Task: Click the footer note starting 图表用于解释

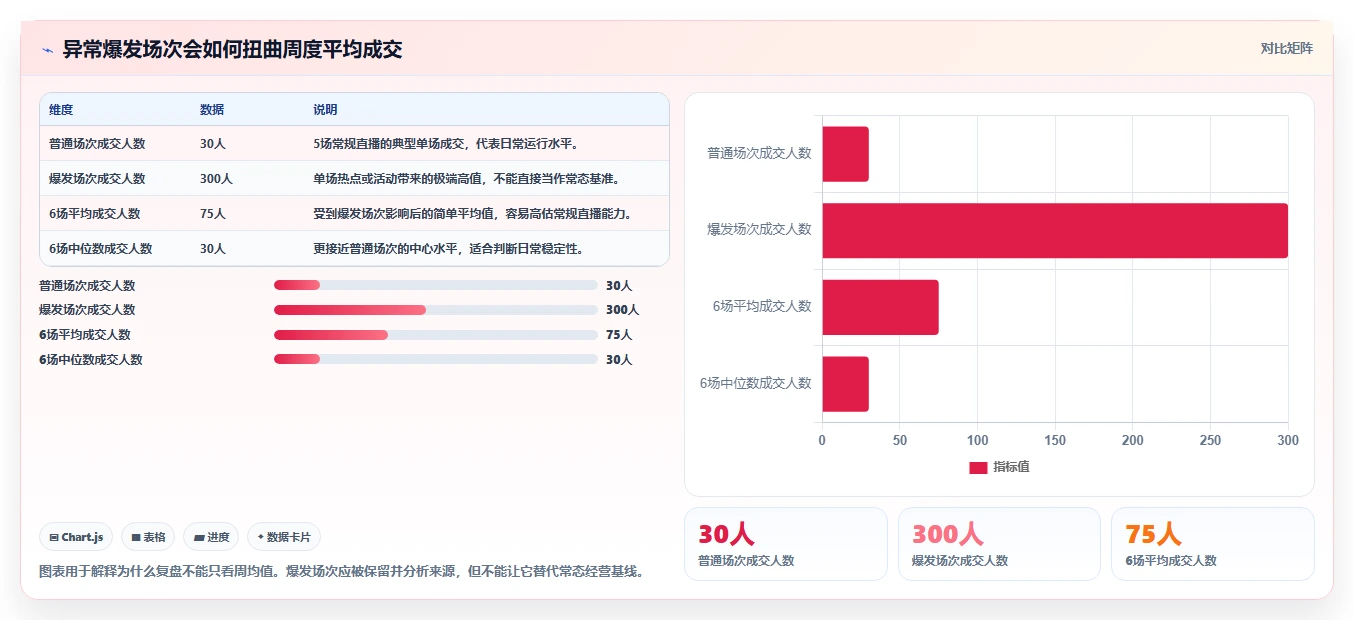Action: point(341,572)
